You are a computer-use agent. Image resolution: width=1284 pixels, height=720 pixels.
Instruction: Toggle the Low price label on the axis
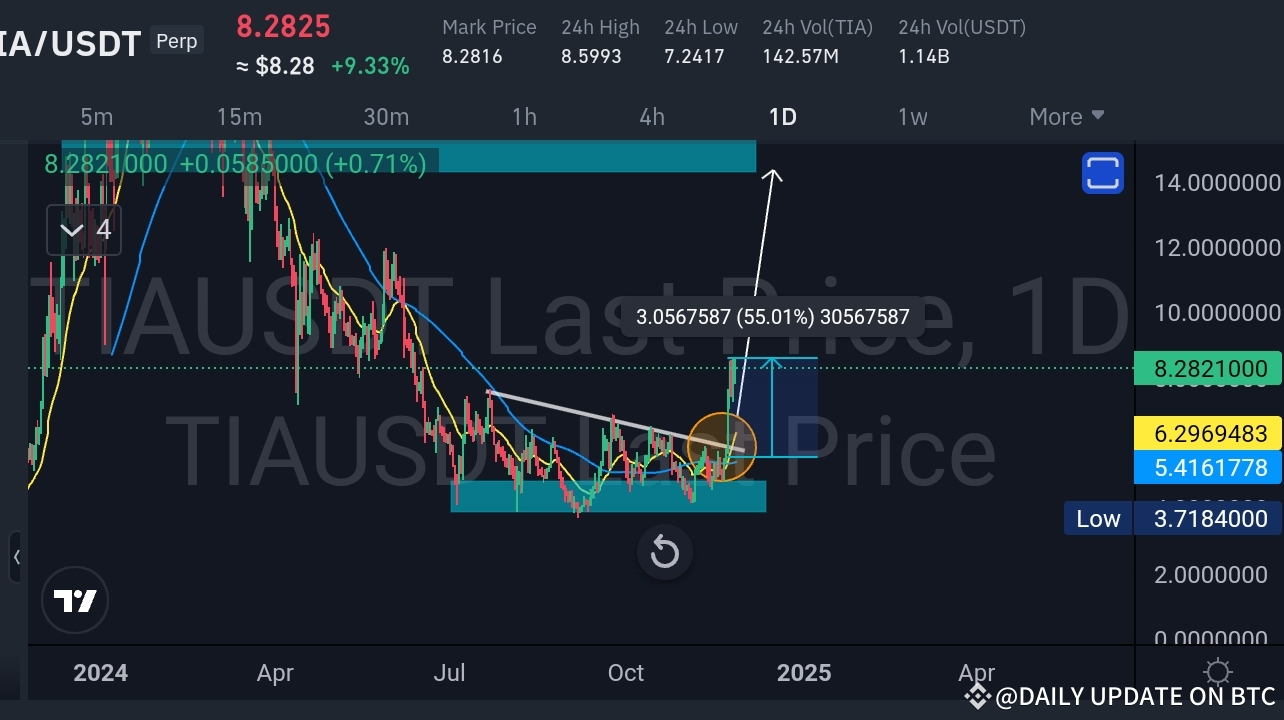(x=1097, y=518)
